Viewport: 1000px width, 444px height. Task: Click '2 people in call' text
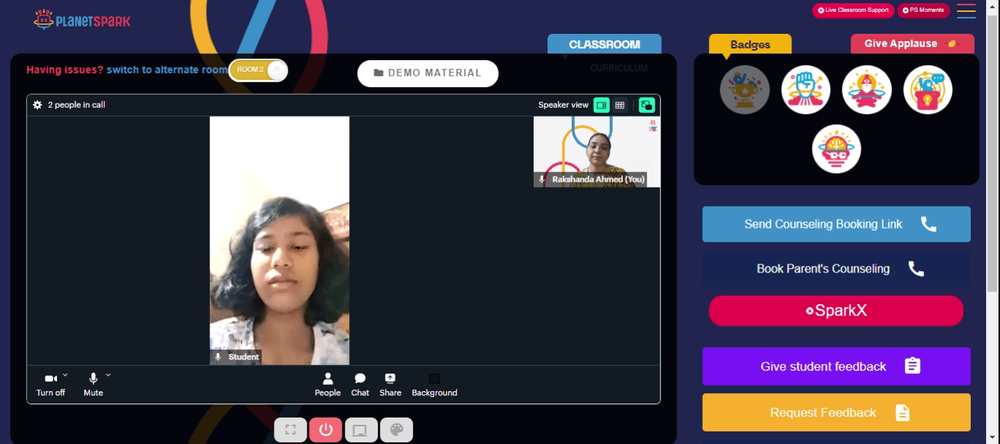pos(77,105)
